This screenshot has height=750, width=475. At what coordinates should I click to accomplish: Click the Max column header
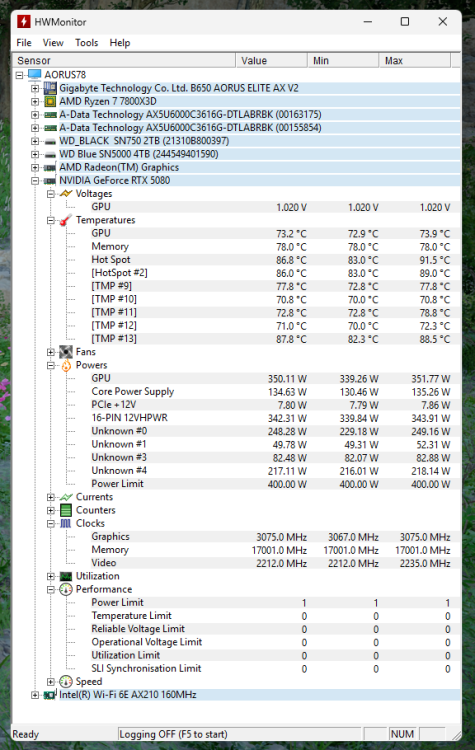(x=415, y=61)
